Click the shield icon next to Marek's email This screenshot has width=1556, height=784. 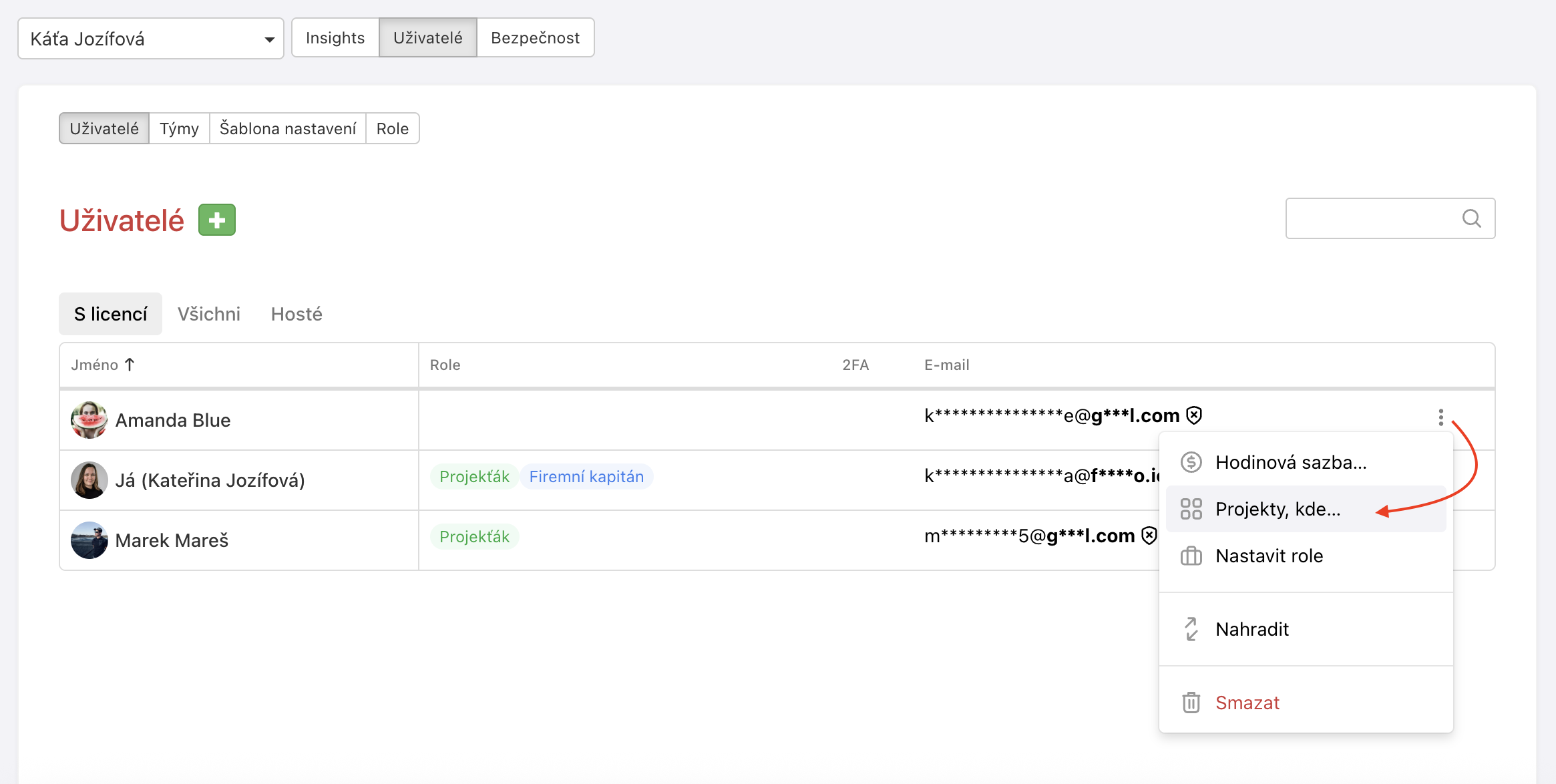pyautogui.click(x=1149, y=536)
